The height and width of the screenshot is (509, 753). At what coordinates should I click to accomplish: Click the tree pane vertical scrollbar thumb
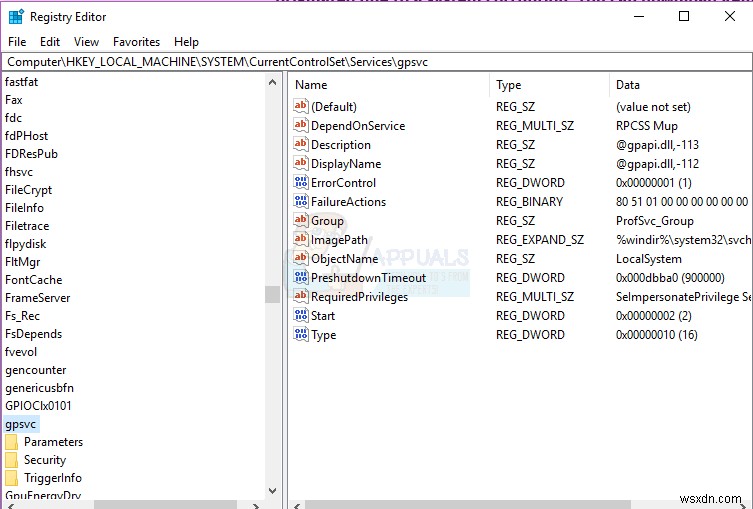[272, 294]
